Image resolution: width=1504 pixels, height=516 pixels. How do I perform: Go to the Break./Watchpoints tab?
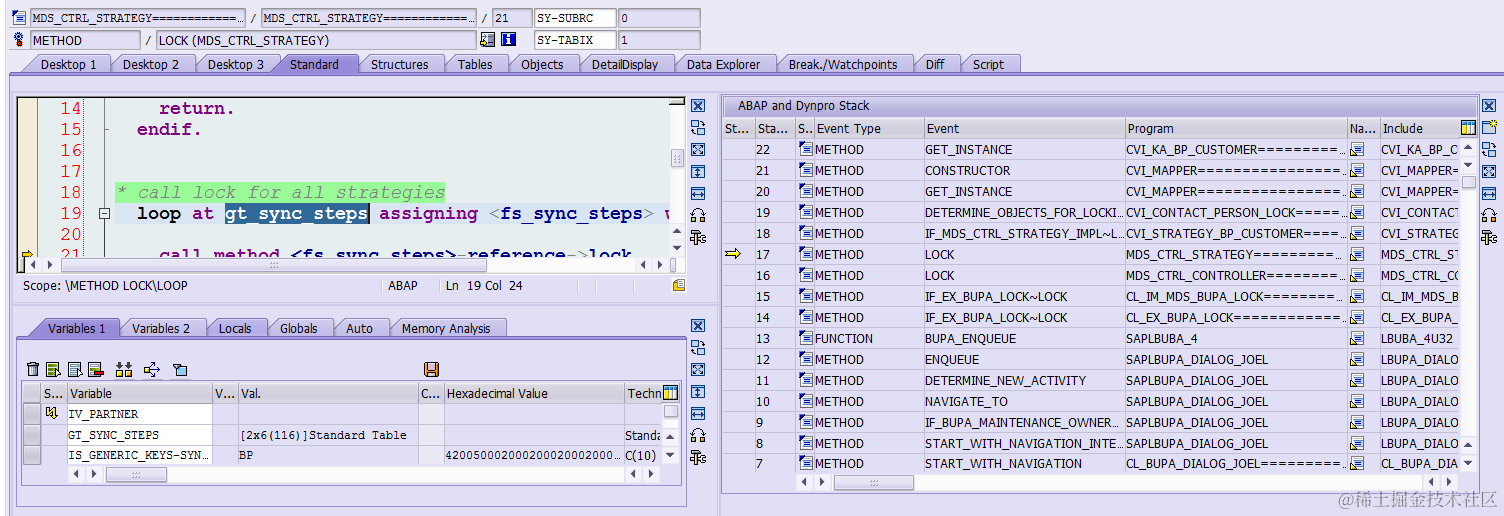tap(843, 64)
